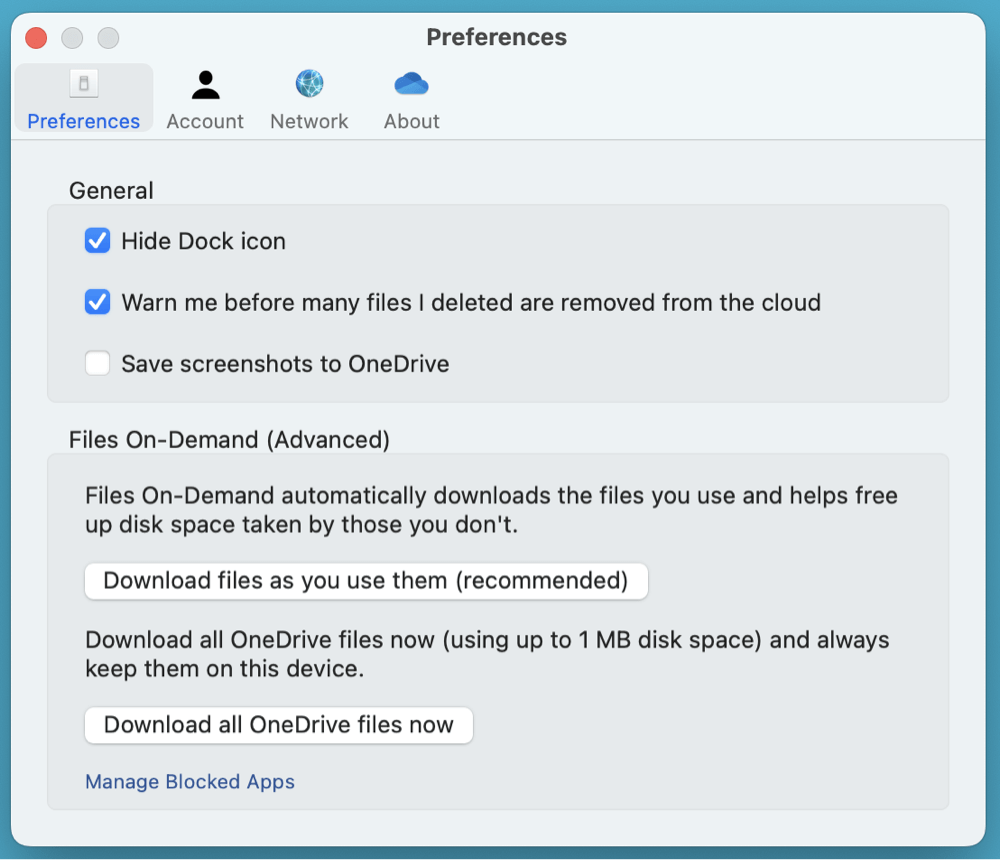Open Manage Blocked Apps
This screenshot has height=860, width=1000.
(189, 781)
